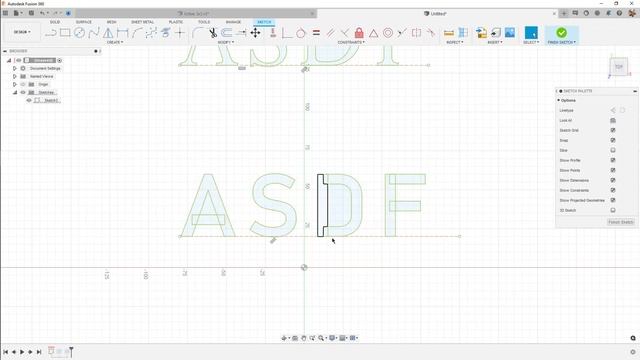Click the Finish Sketch button in palette
This screenshot has width=640, height=360.
(621, 222)
